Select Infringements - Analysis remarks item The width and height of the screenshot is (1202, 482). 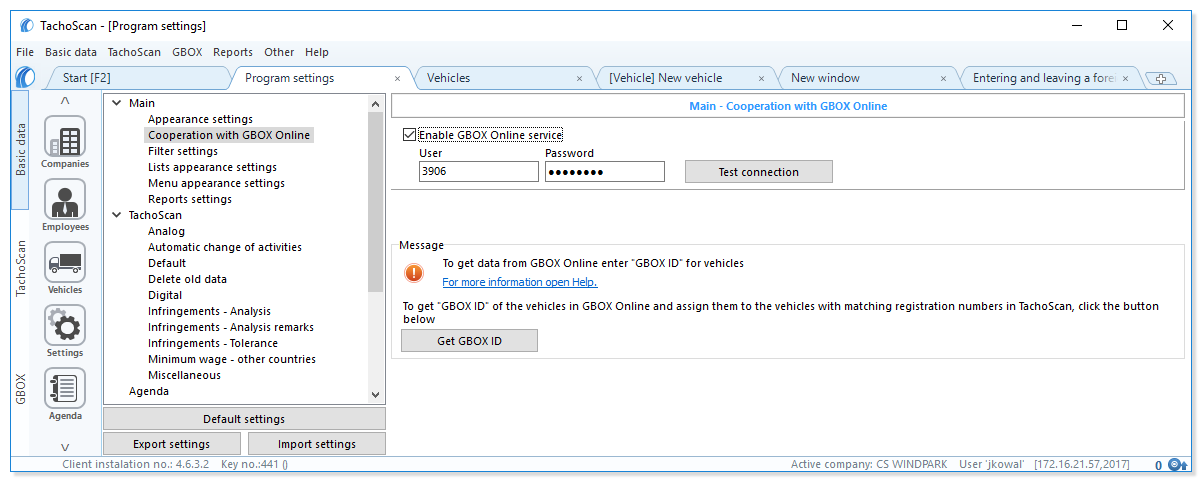pyautogui.click(x=231, y=327)
